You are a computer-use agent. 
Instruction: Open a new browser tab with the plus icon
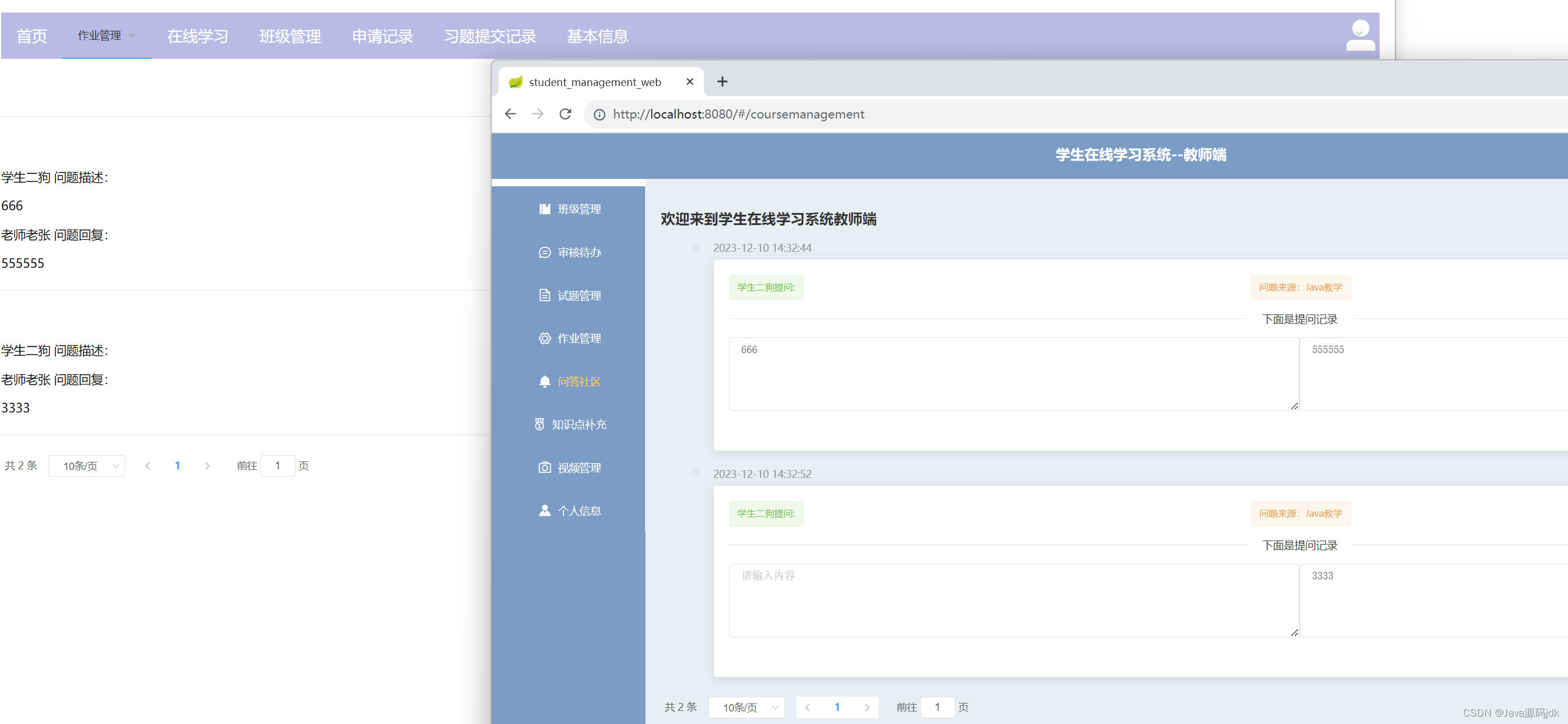722,81
